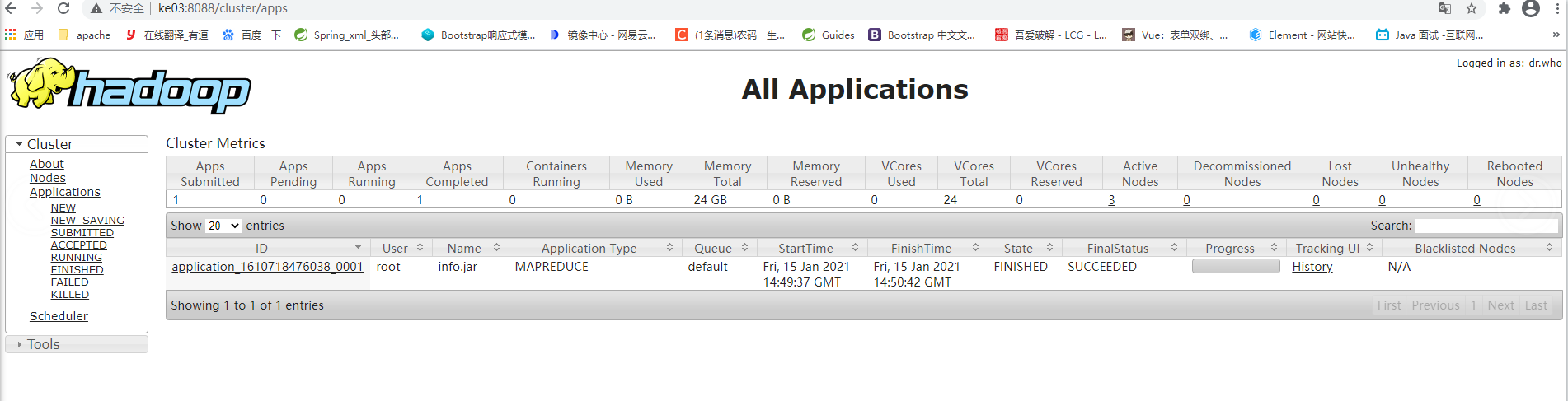Screen dimensions: 1568x401
Task: Expand the Tools sidebar section
Action: point(77,344)
